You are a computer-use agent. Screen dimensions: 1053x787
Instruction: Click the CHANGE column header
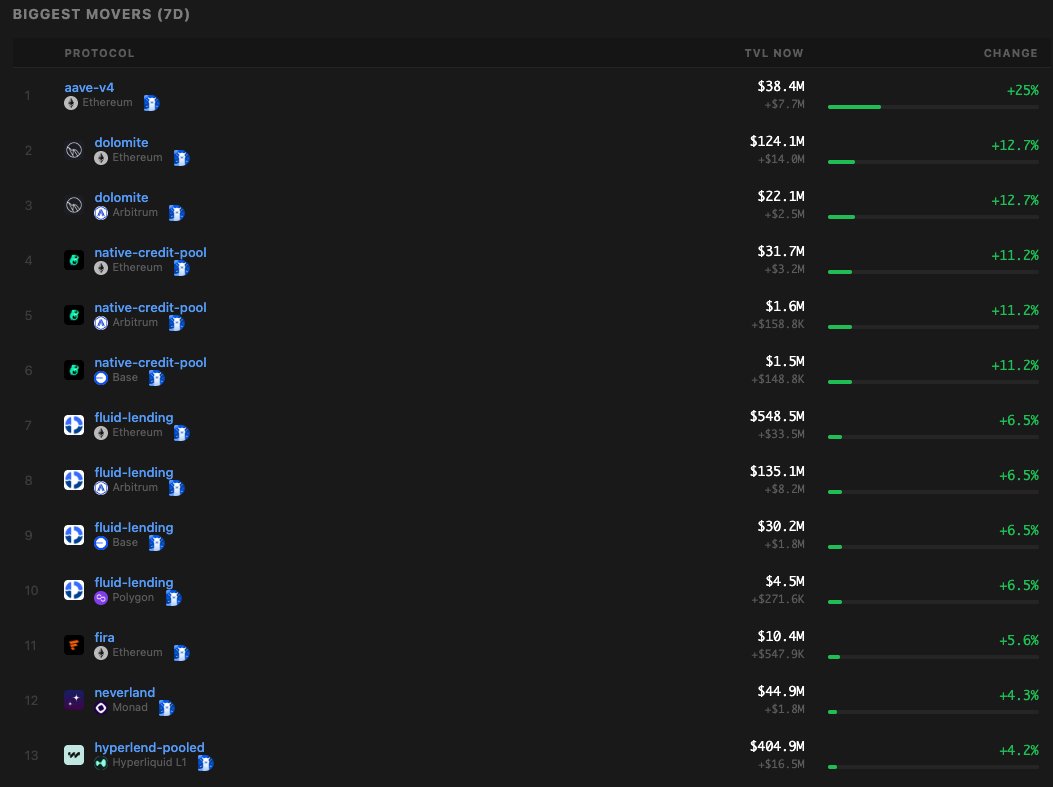1011,53
